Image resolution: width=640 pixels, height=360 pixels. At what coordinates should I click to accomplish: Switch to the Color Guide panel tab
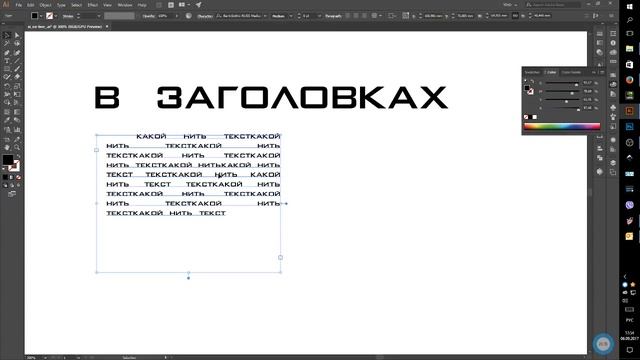point(571,72)
